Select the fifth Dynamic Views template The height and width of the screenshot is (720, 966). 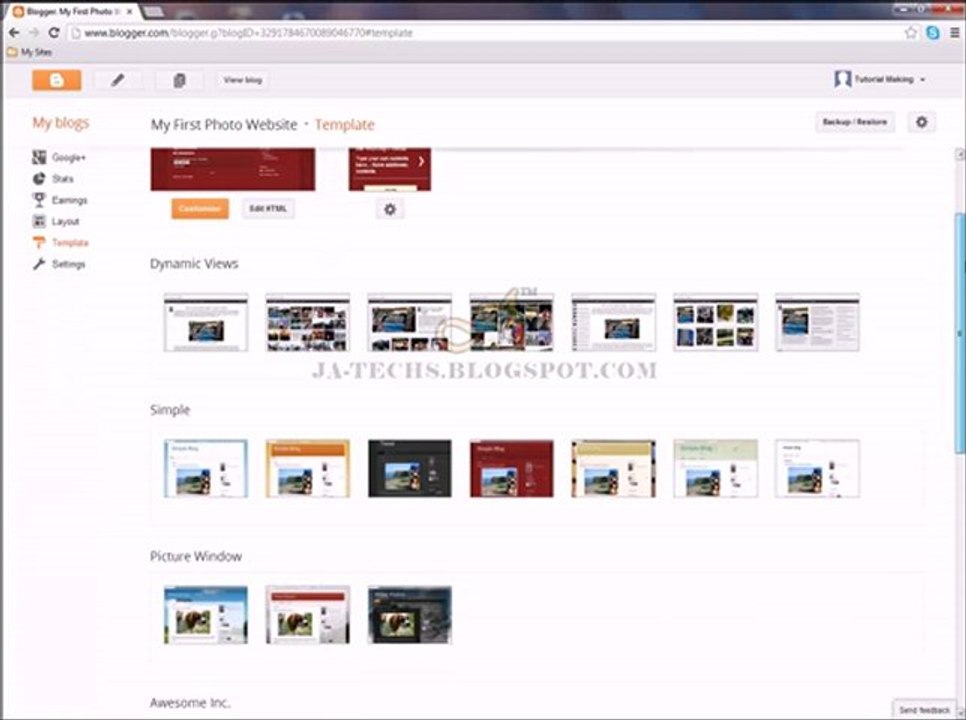tap(614, 323)
